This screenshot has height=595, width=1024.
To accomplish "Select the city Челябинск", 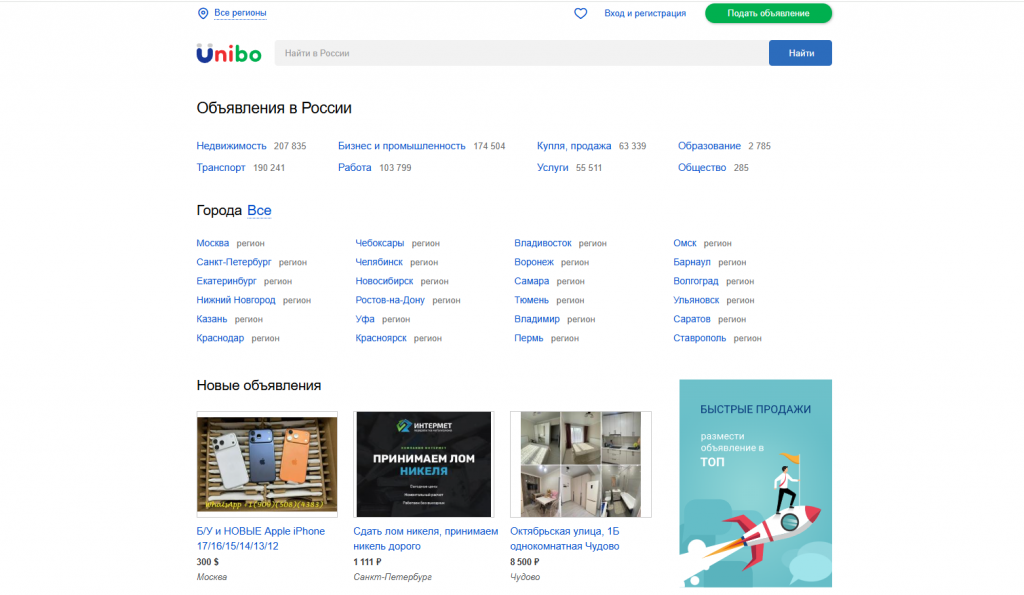I will pyautogui.click(x=379, y=262).
